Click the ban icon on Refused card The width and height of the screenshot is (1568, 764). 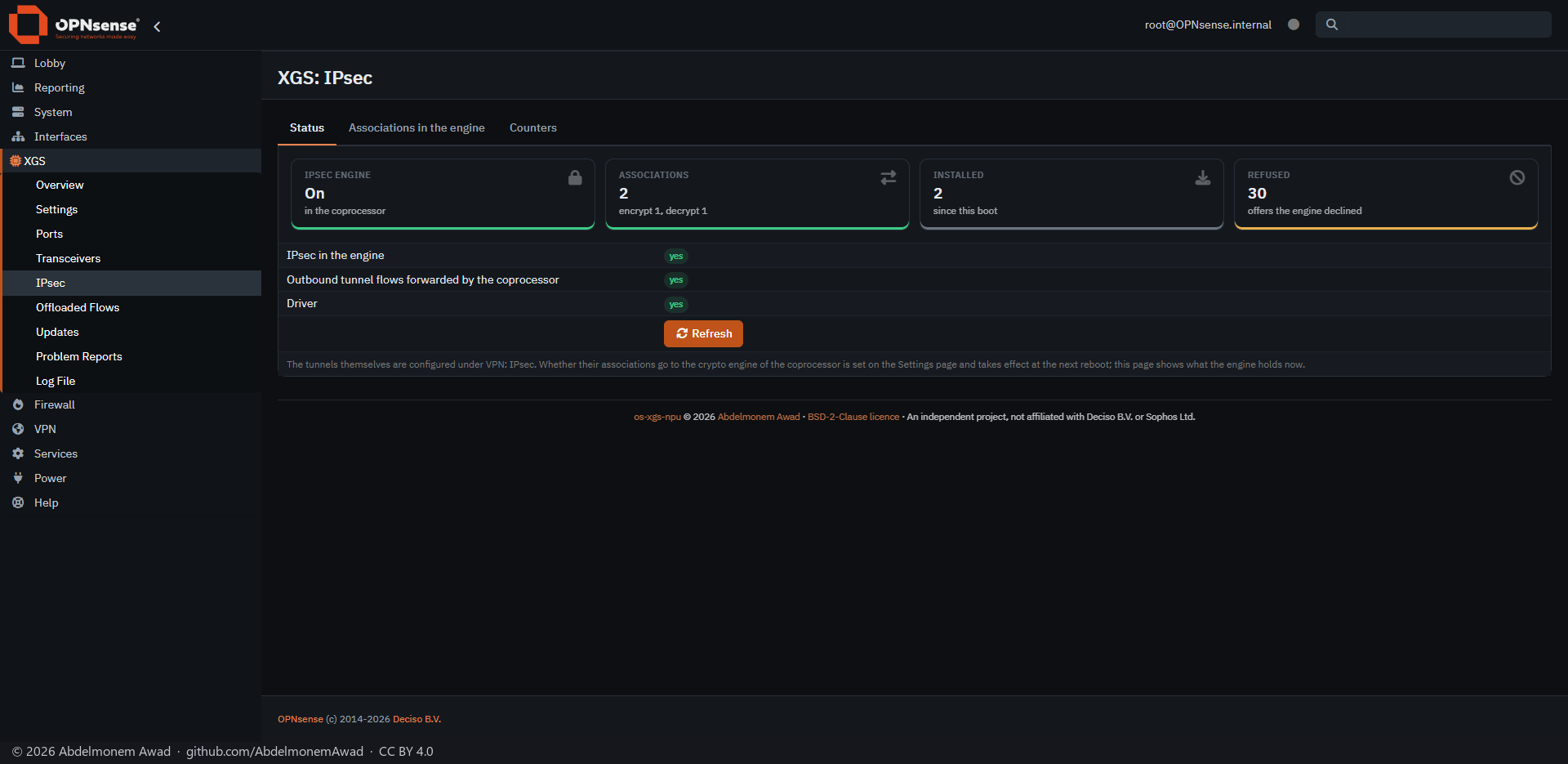click(x=1517, y=177)
